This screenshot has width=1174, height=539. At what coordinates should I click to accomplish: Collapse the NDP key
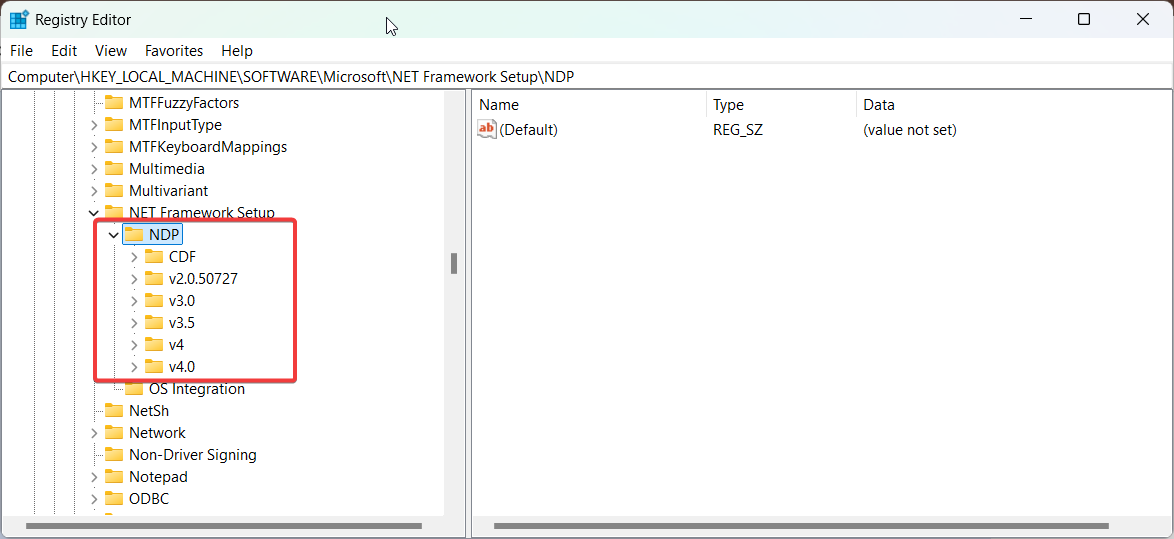pos(113,235)
